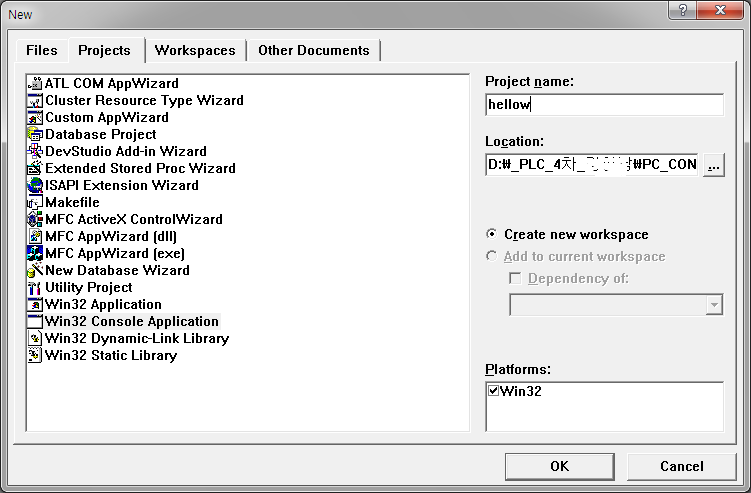Select 'Win32 Application' text entry

click(x=103, y=305)
